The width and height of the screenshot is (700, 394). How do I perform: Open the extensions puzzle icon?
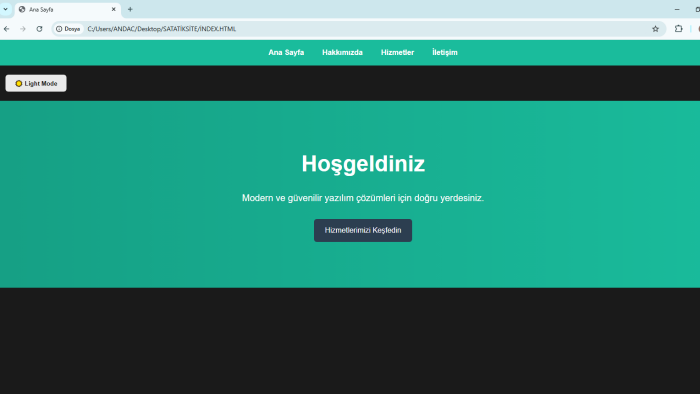[679, 29]
